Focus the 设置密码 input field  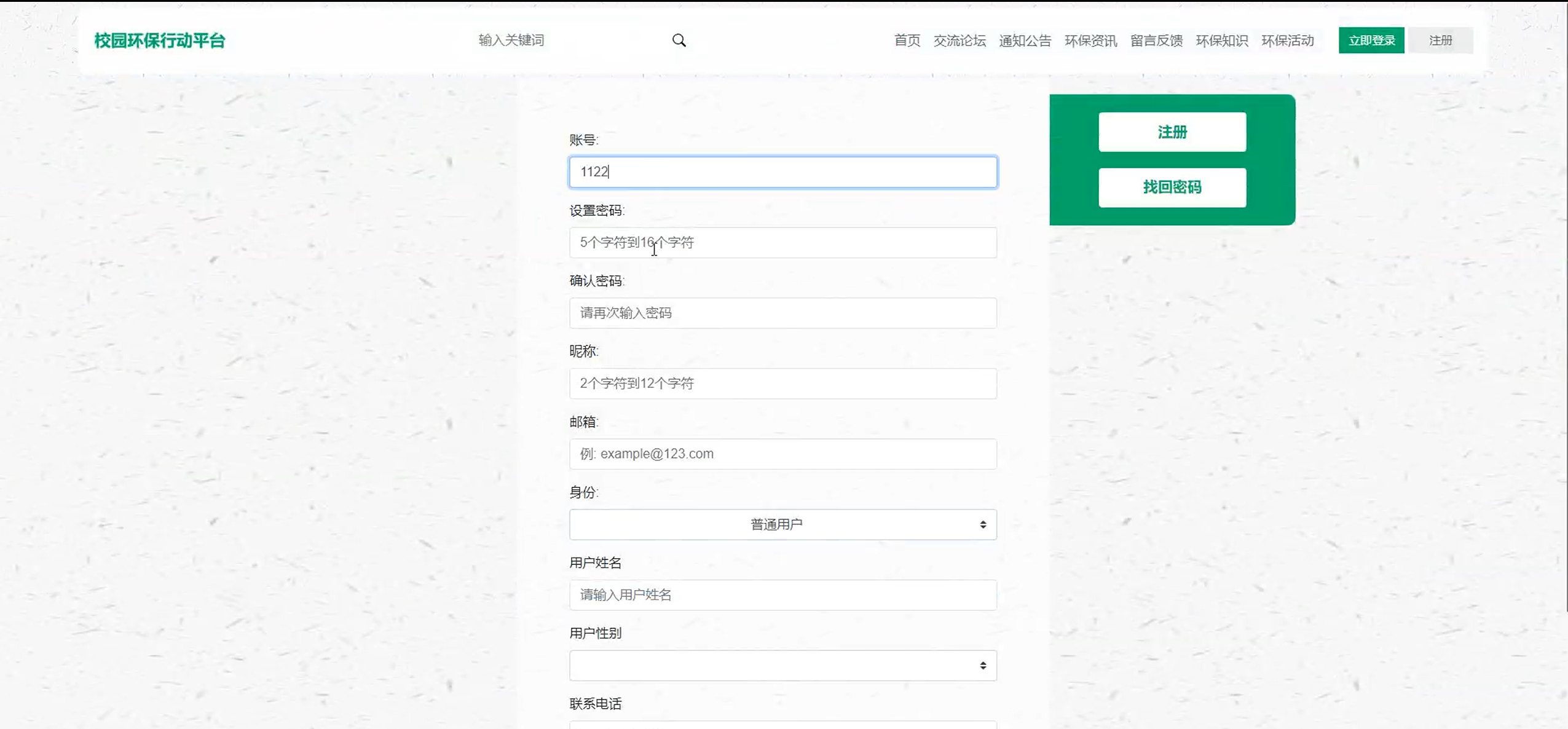[x=782, y=243]
